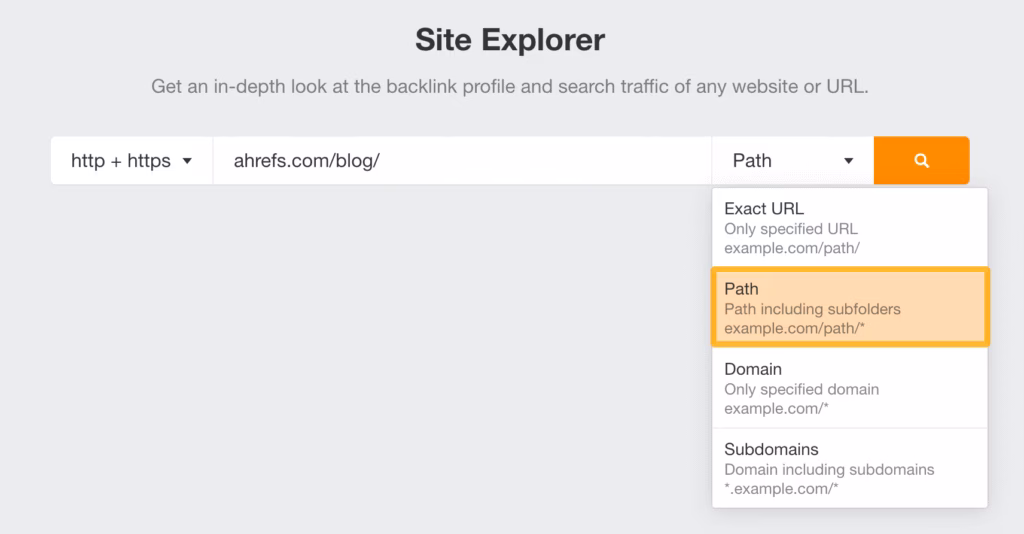The image size is (1024, 534).
Task: Click the "Domain including subdomains" description
Action: 829,469
